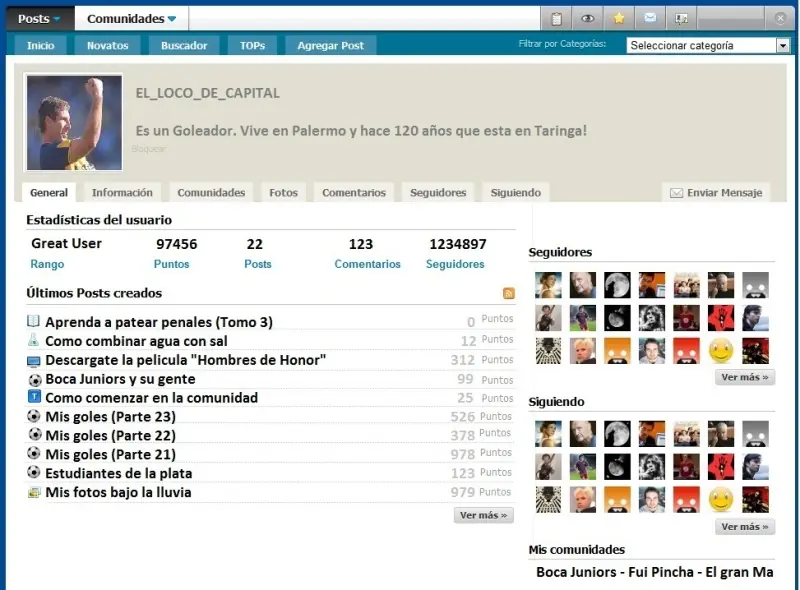Click Ver más under latest posts list
The height and width of the screenshot is (590, 800).
pos(484,515)
